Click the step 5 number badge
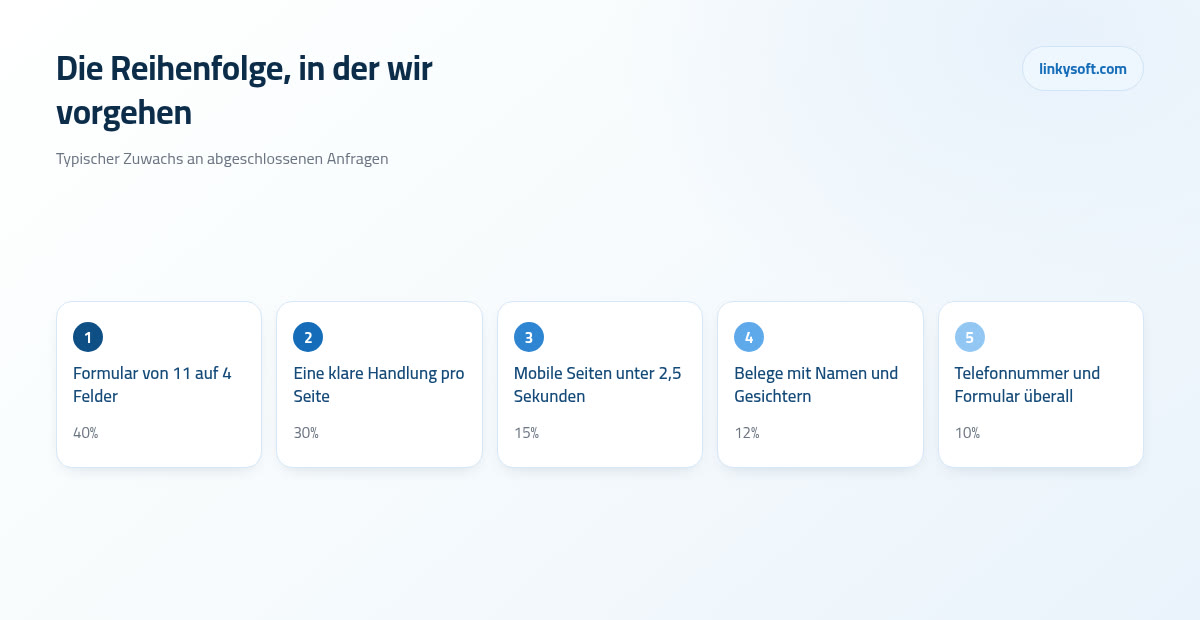The height and width of the screenshot is (620, 1200). (x=970, y=337)
